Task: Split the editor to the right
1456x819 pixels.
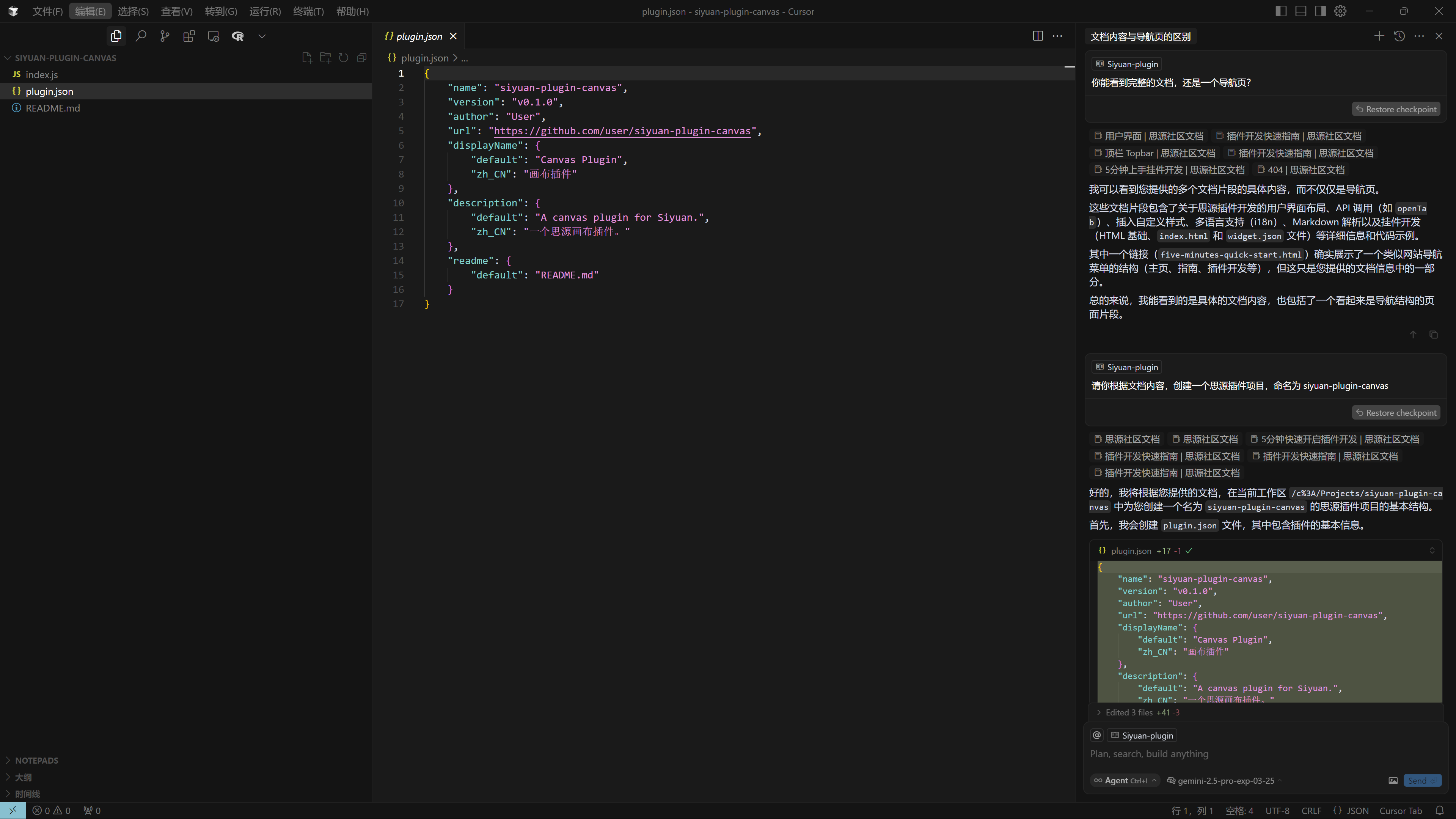Action: pyautogui.click(x=1038, y=36)
